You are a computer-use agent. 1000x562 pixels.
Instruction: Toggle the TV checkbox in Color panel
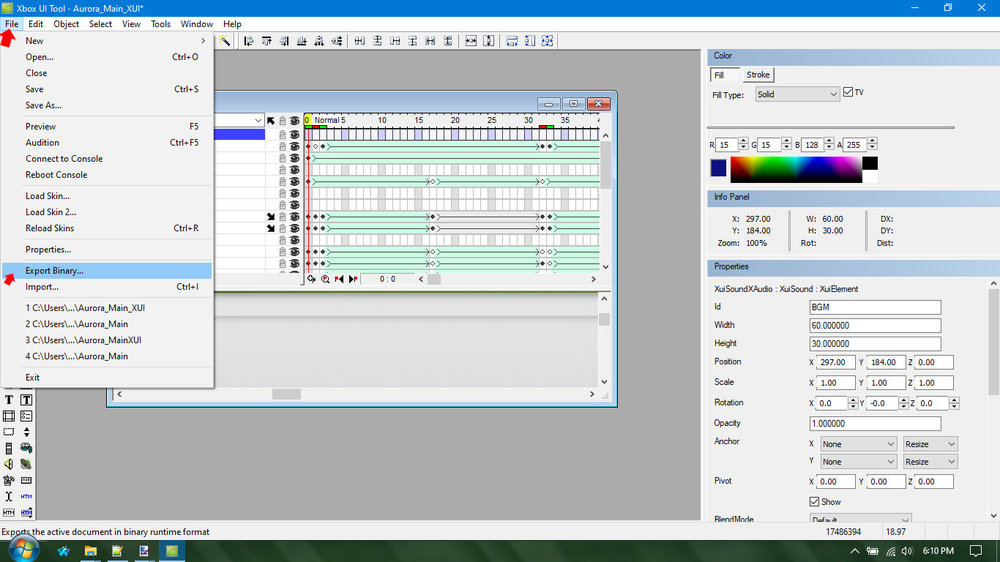click(x=848, y=92)
